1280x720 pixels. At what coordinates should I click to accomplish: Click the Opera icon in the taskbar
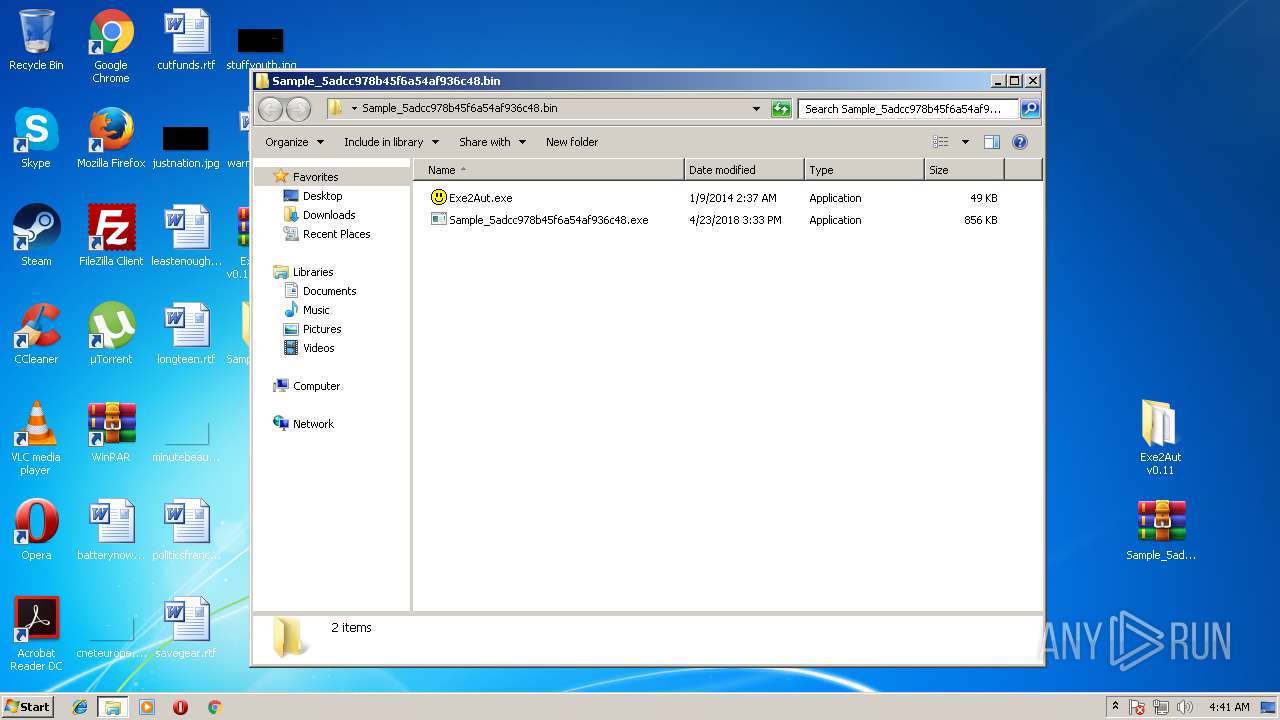180,707
